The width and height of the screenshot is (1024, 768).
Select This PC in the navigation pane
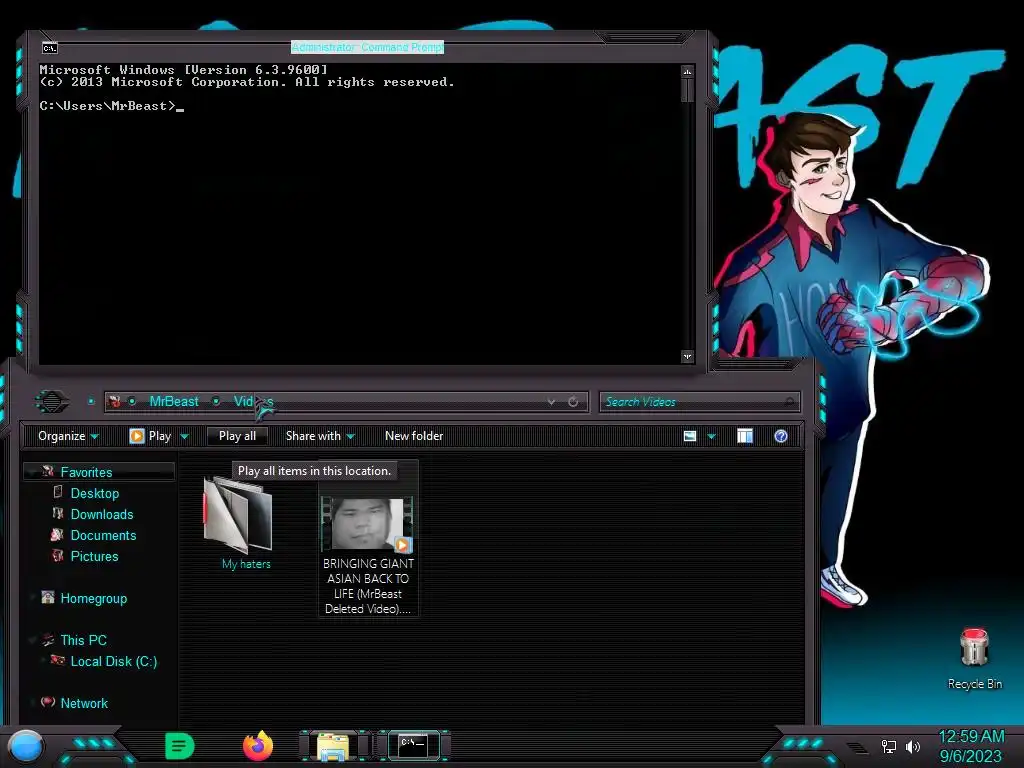coord(83,641)
